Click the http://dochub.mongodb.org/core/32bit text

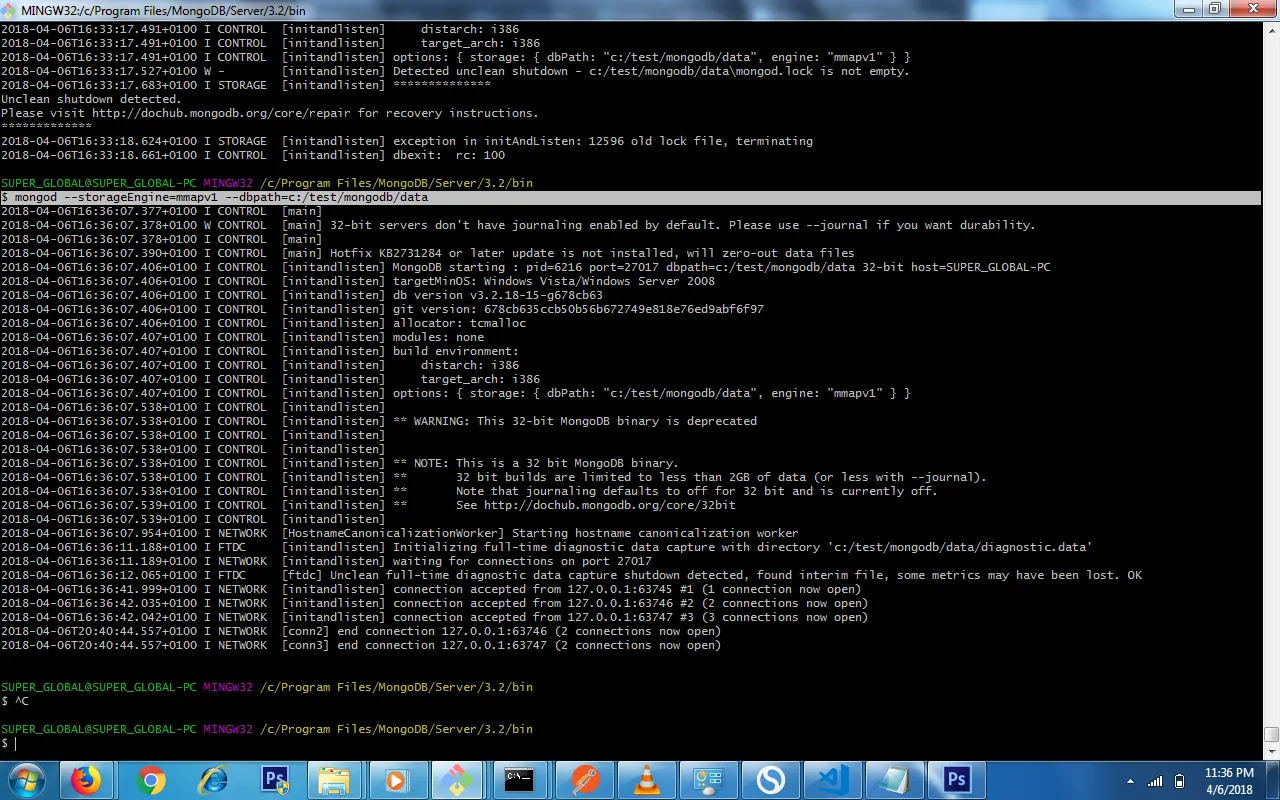(x=610, y=505)
